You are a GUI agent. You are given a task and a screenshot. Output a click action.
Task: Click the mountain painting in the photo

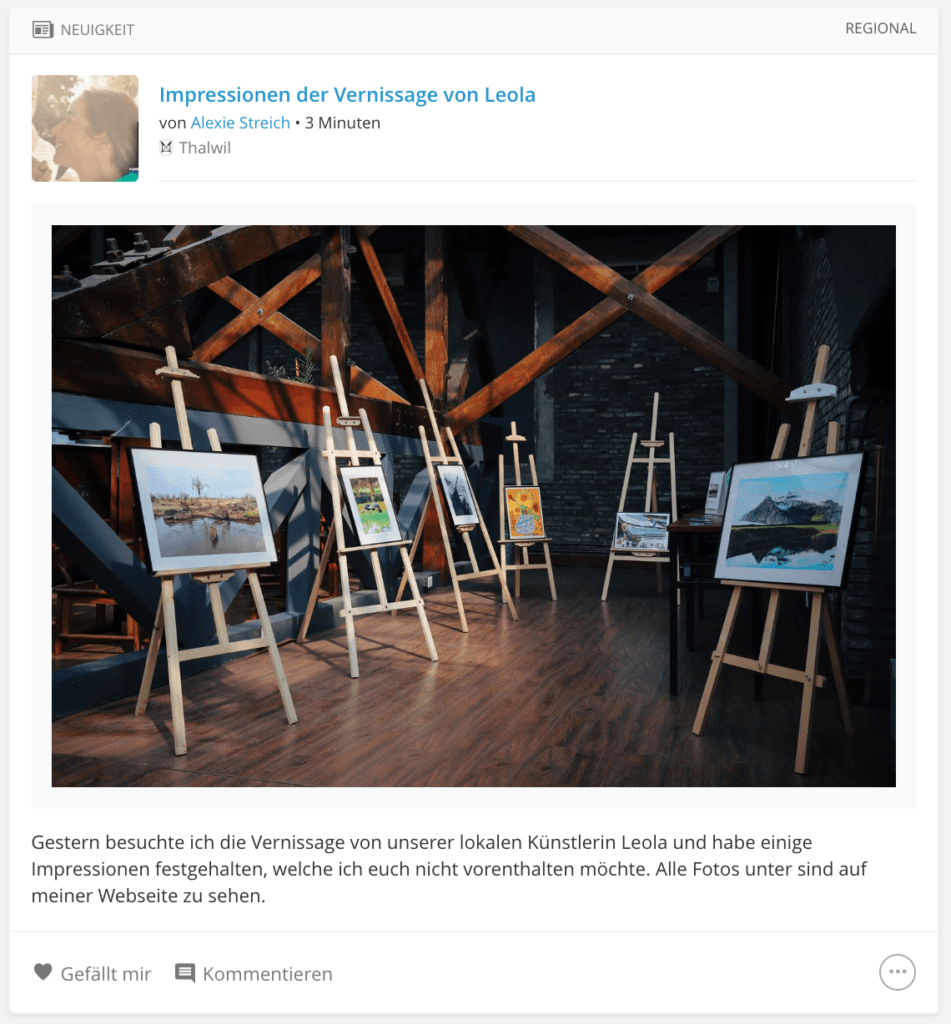pyautogui.click(x=789, y=520)
